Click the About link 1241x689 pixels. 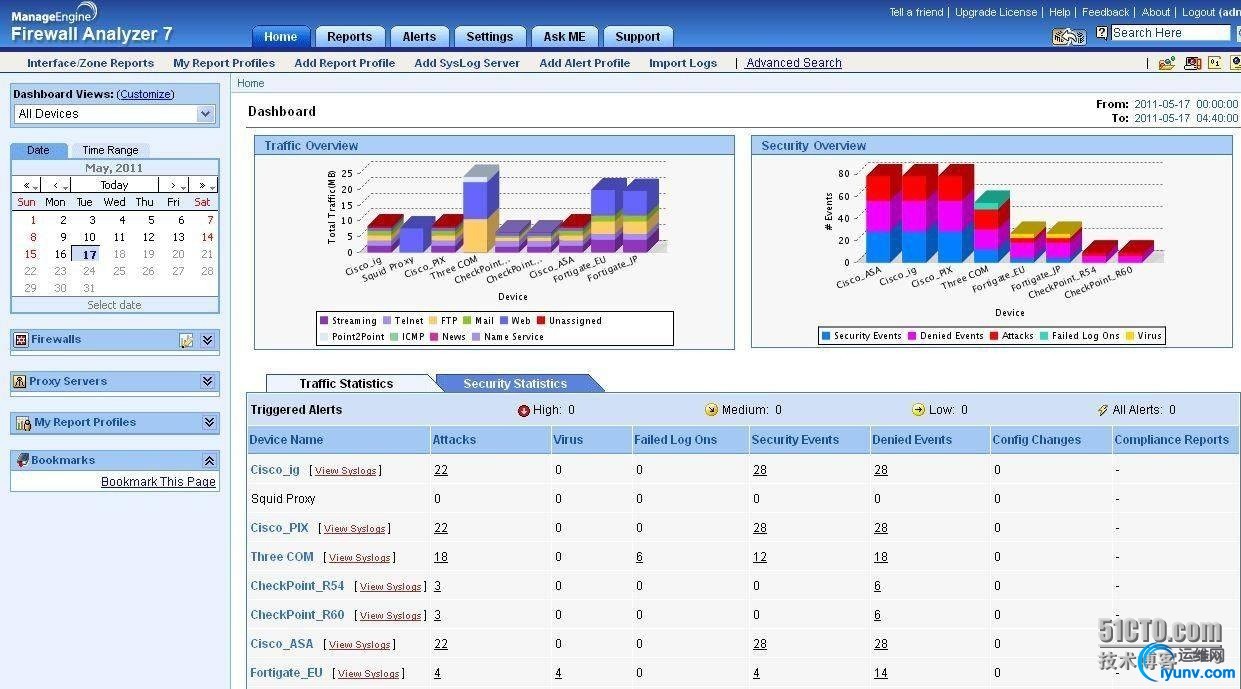pyautogui.click(x=1156, y=12)
